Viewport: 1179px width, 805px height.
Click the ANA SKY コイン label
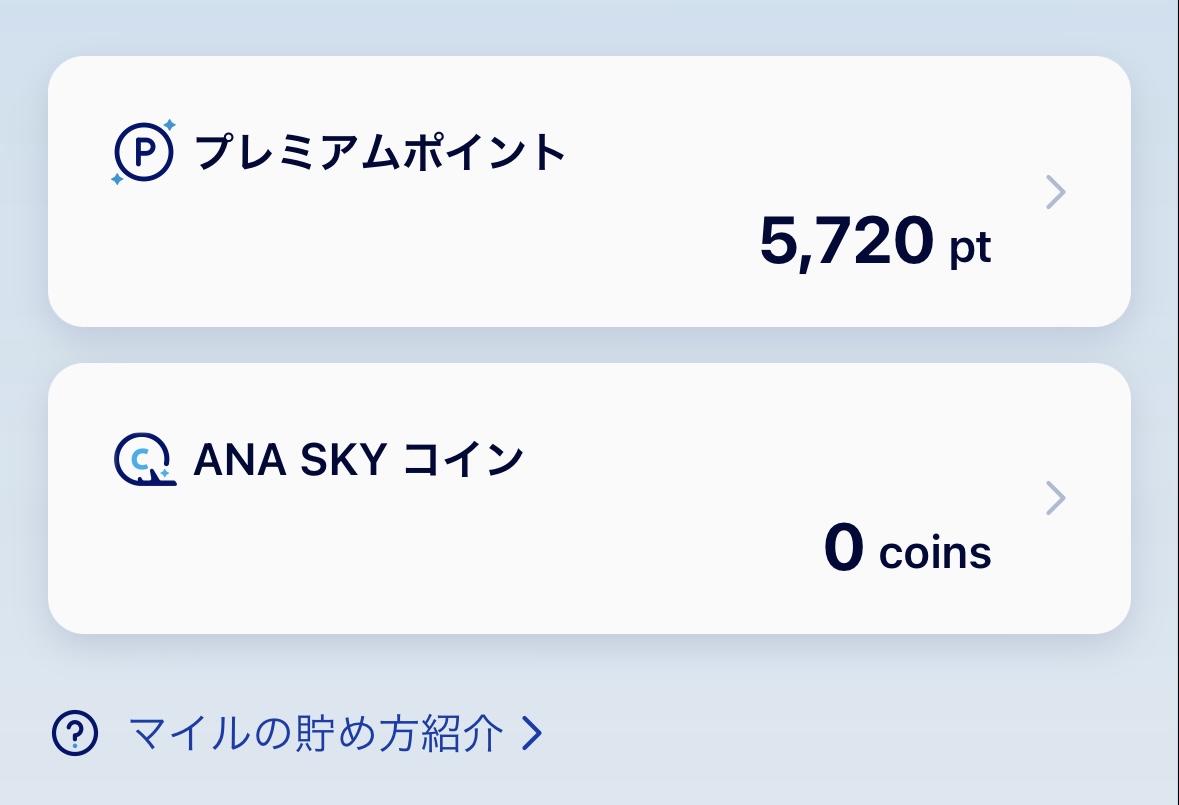[357, 459]
